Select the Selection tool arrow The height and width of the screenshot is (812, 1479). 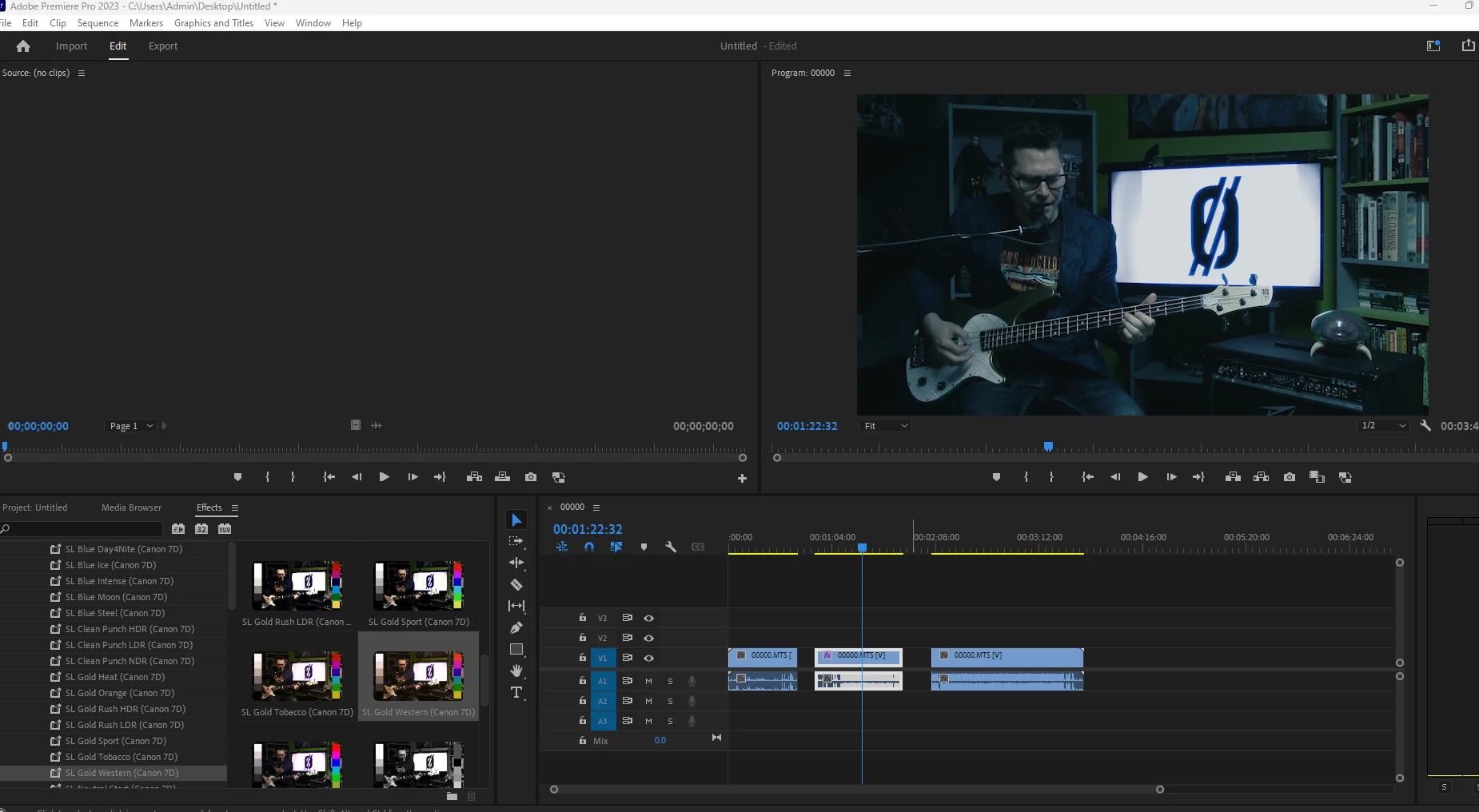point(516,520)
